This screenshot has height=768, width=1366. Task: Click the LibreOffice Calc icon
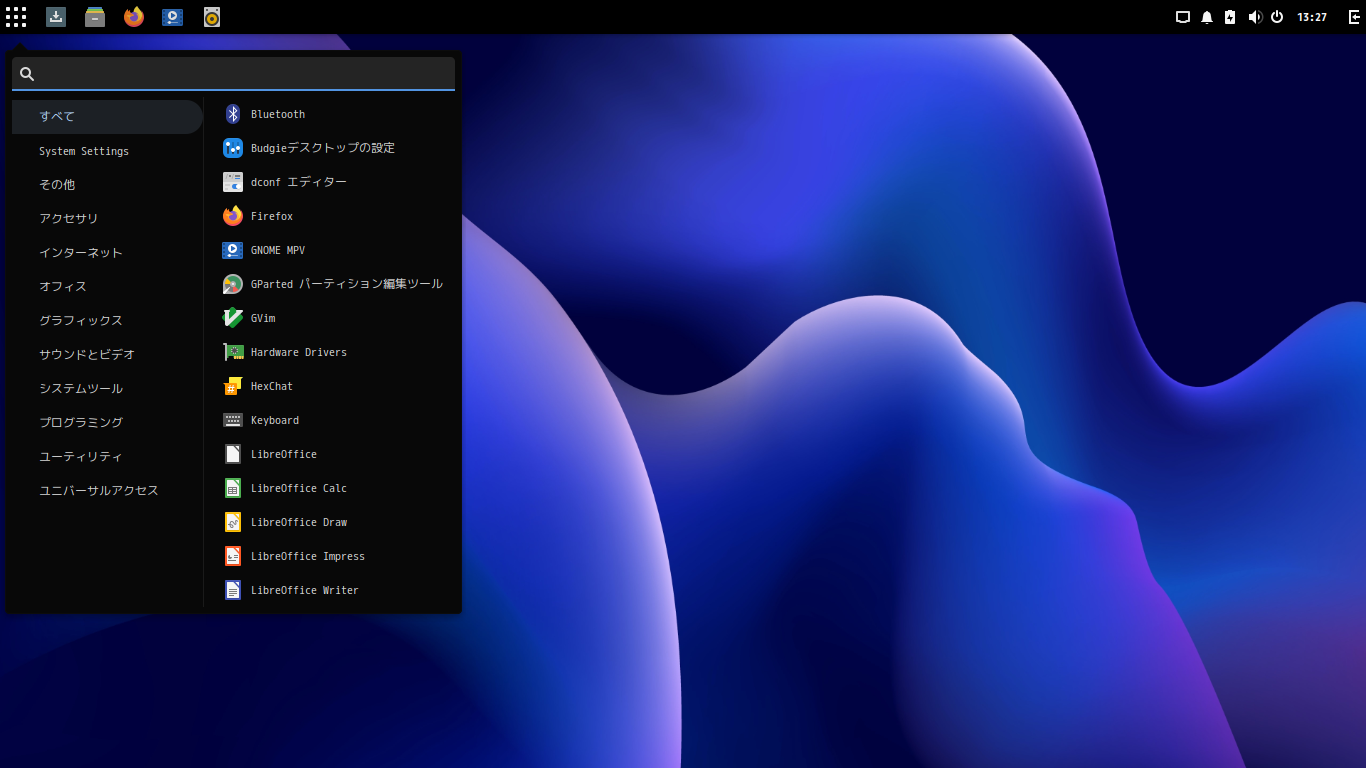pos(233,488)
